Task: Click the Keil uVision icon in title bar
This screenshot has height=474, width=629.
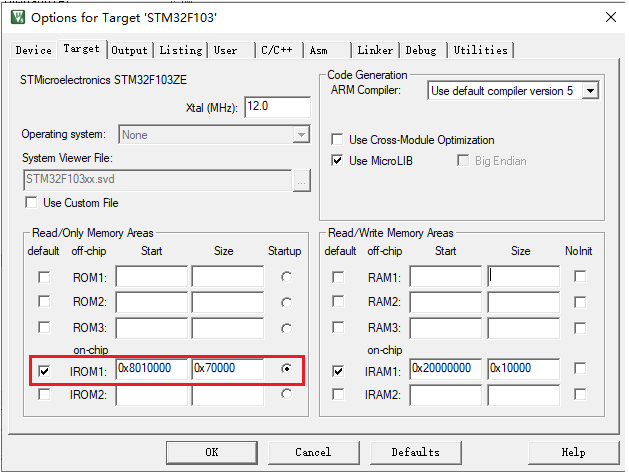Action: point(18,17)
